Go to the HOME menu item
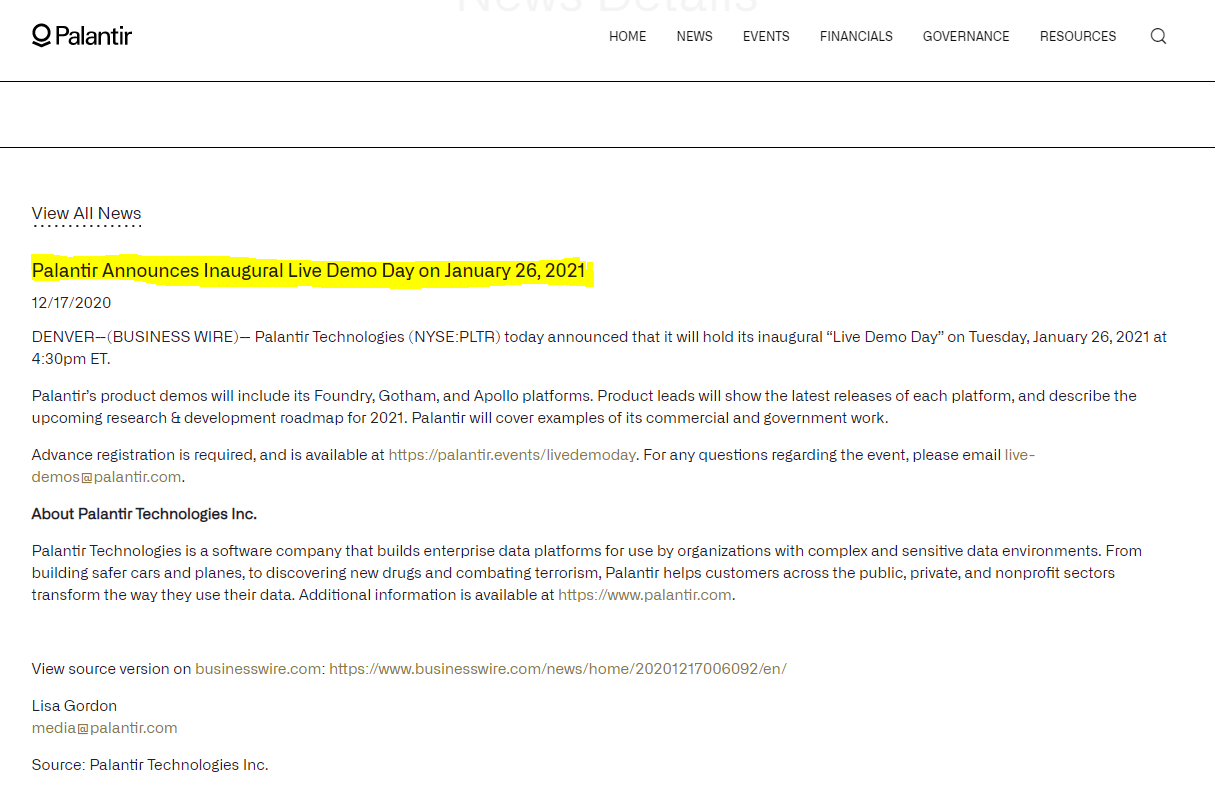This screenshot has height=792, width=1215. pyautogui.click(x=627, y=36)
